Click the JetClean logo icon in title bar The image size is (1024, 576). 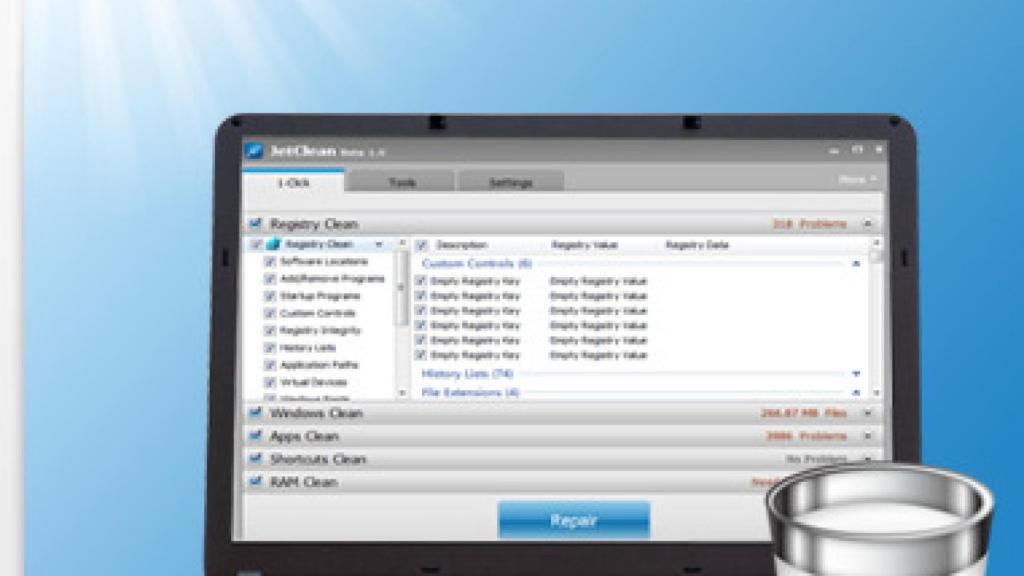(255, 151)
